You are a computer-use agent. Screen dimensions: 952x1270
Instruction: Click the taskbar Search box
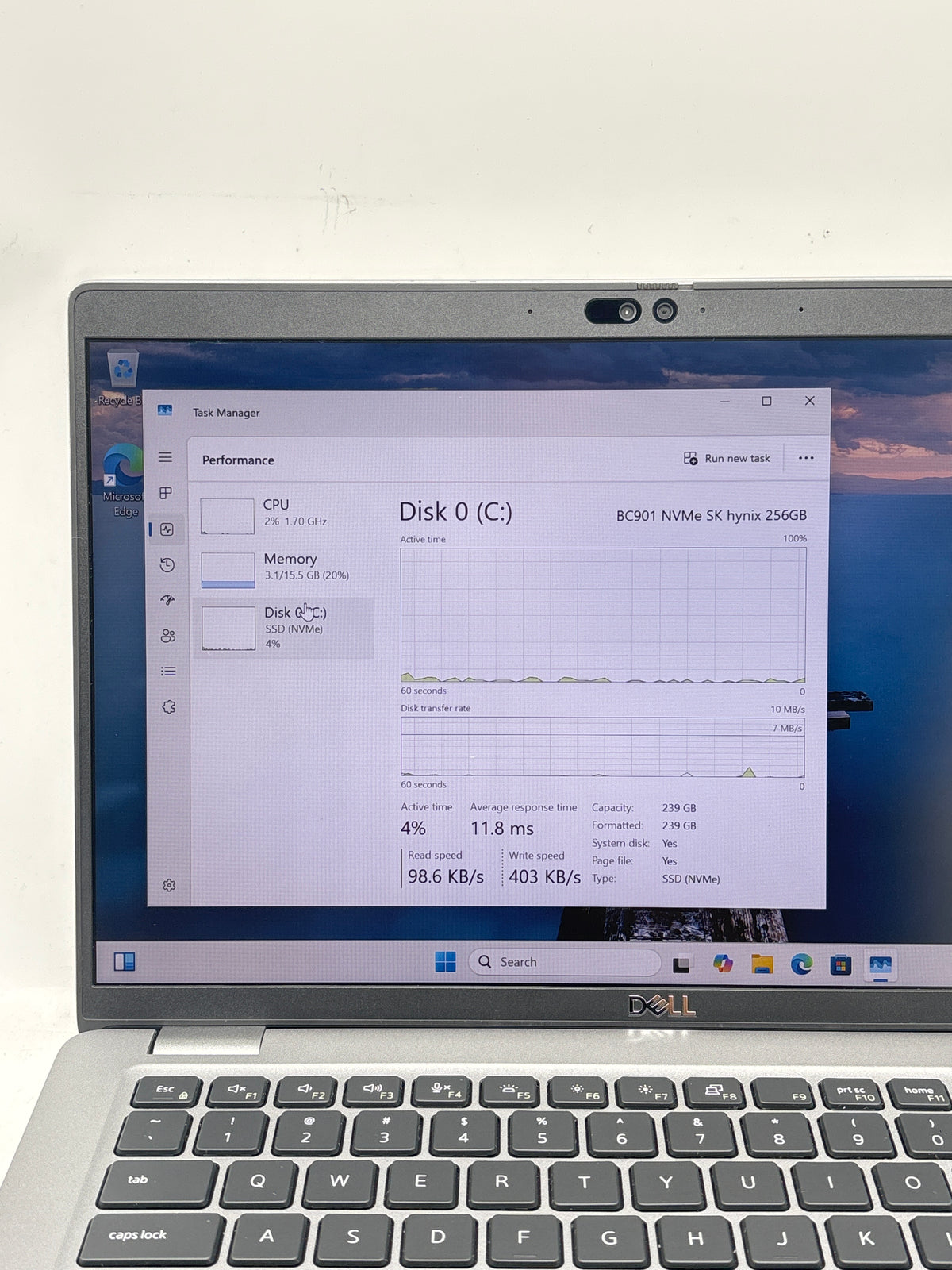565,962
